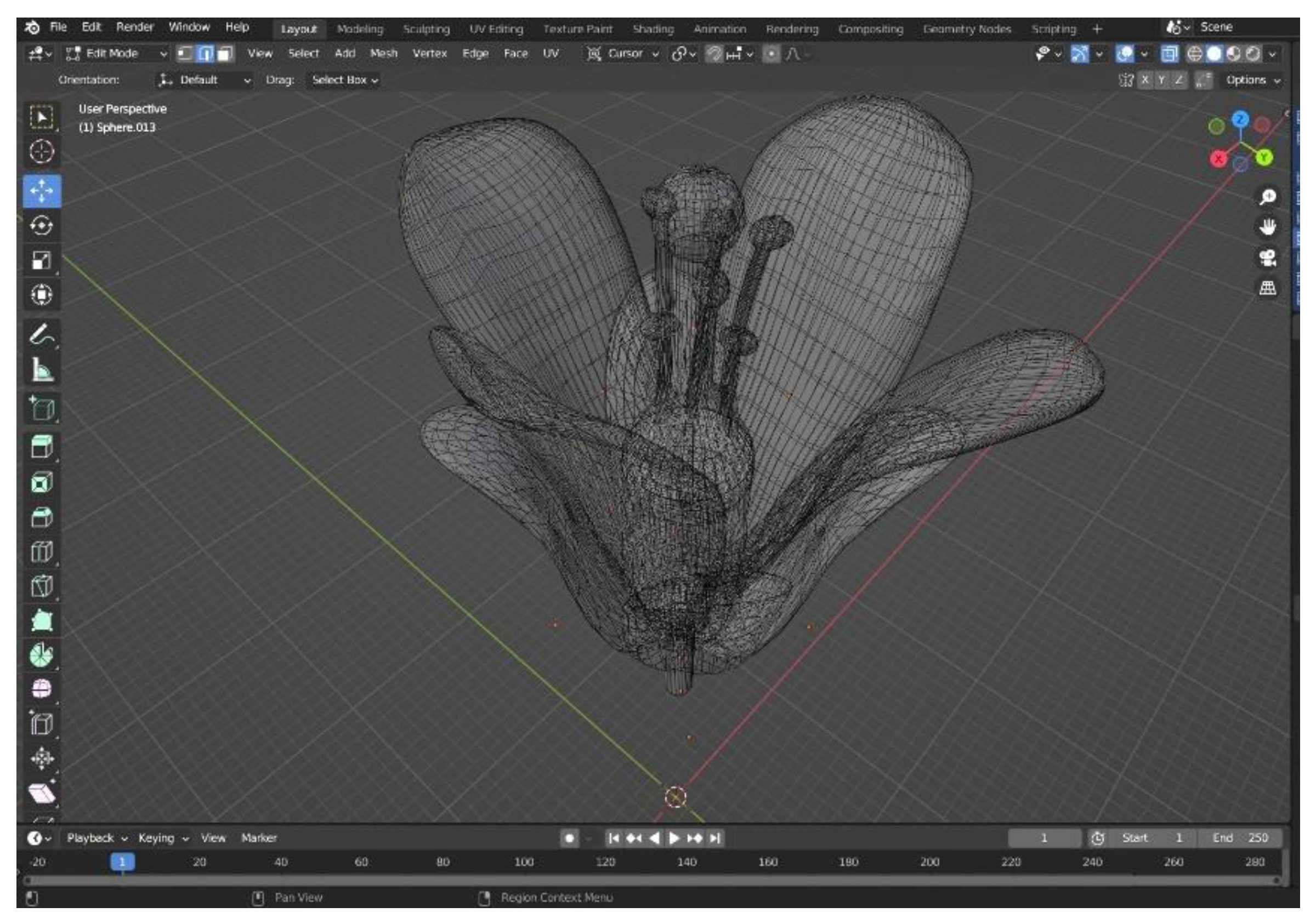1316x924 pixels.
Task: Select the Move tool in the toolbar
Action: [41, 191]
